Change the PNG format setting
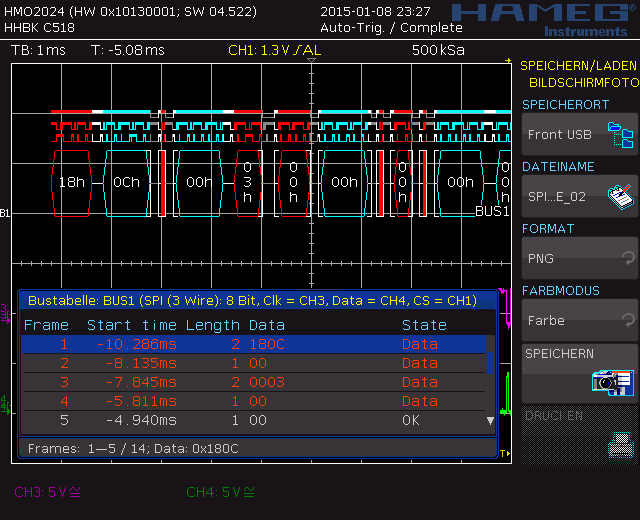The width and height of the screenshot is (640, 520). [580, 258]
